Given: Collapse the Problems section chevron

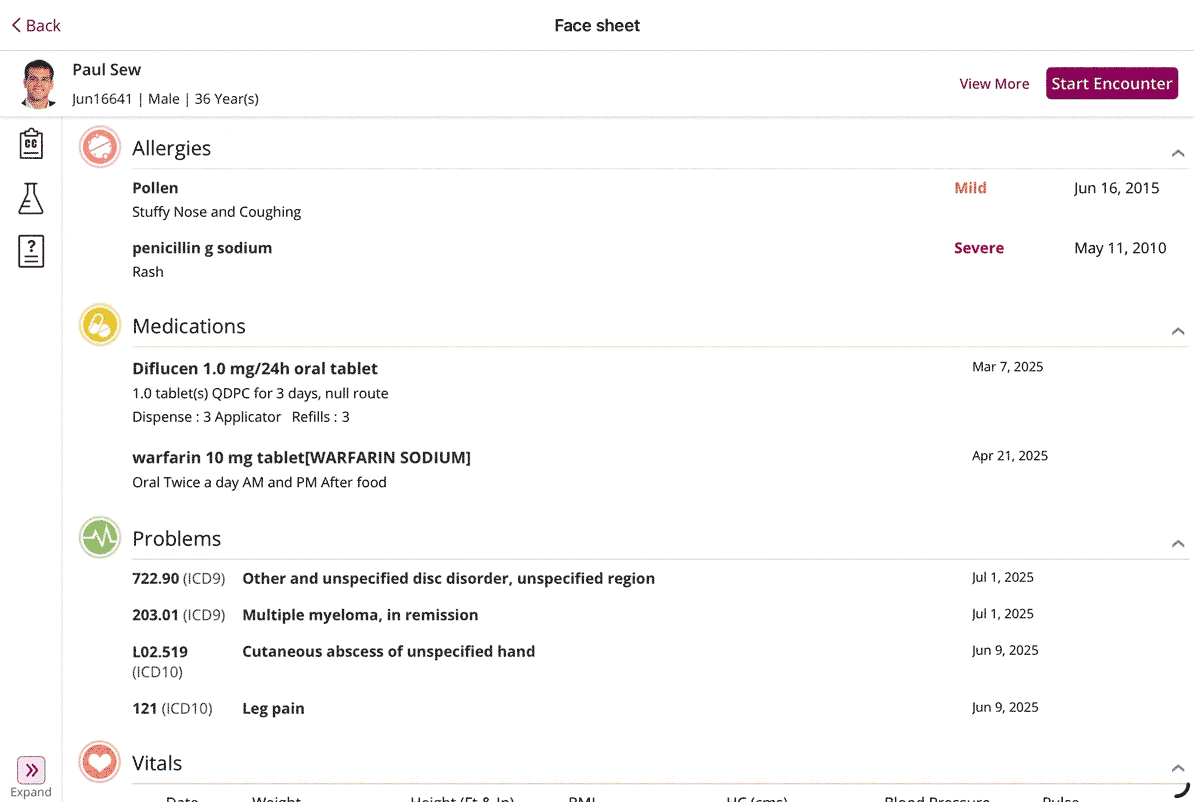Looking at the screenshot, I should tap(1178, 544).
